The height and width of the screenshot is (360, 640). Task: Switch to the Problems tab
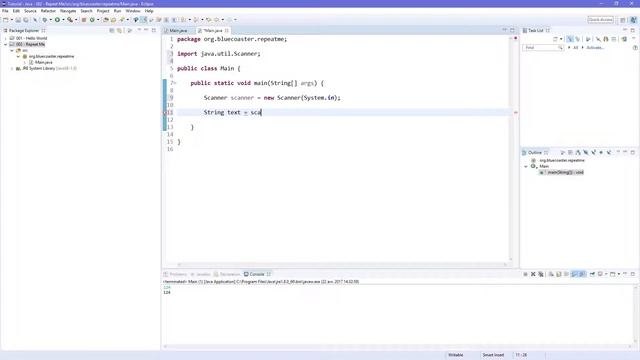175,274
